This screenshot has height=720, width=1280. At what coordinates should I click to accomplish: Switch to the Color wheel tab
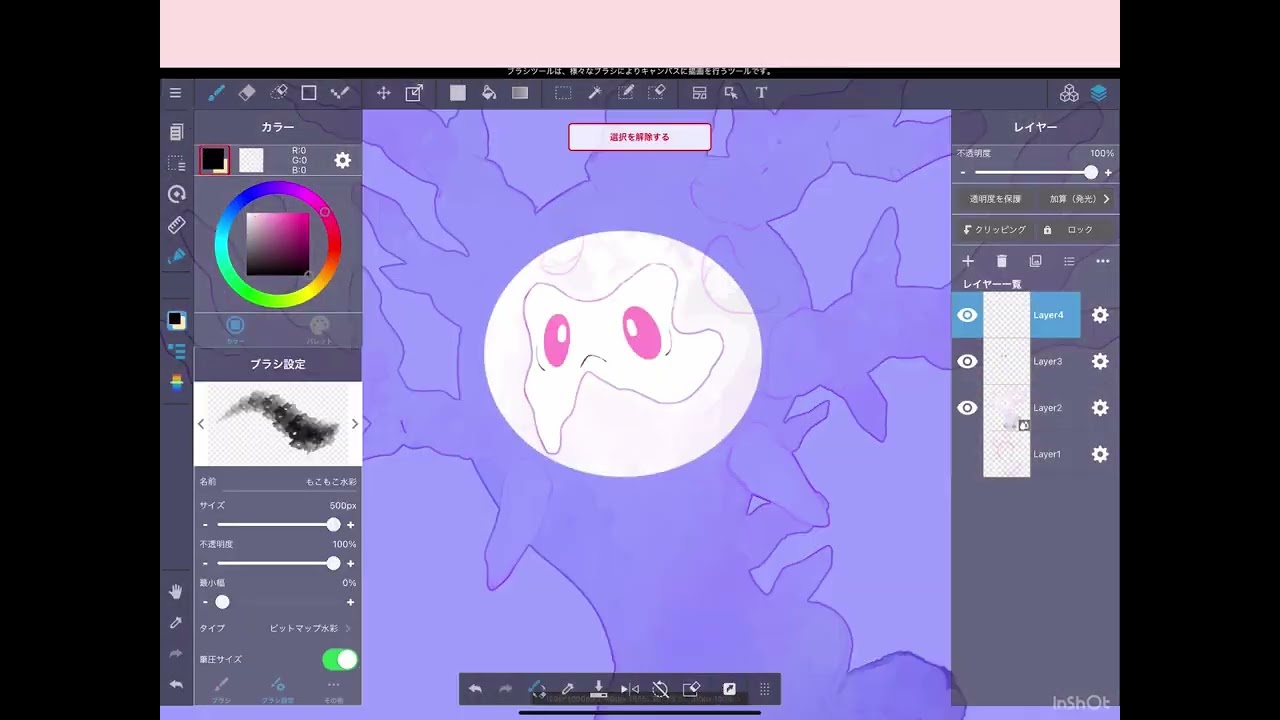click(x=235, y=330)
